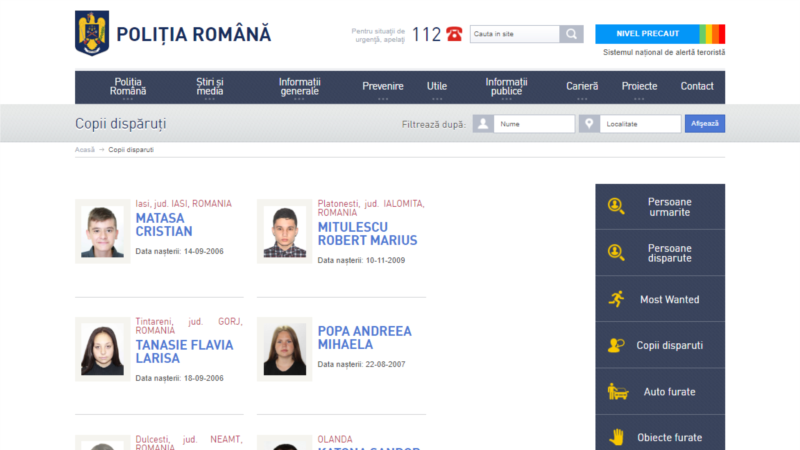Click the 'Data nașterii: 22-08-2007' text
The width and height of the screenshot is (800, 450).
click(361, 364)
